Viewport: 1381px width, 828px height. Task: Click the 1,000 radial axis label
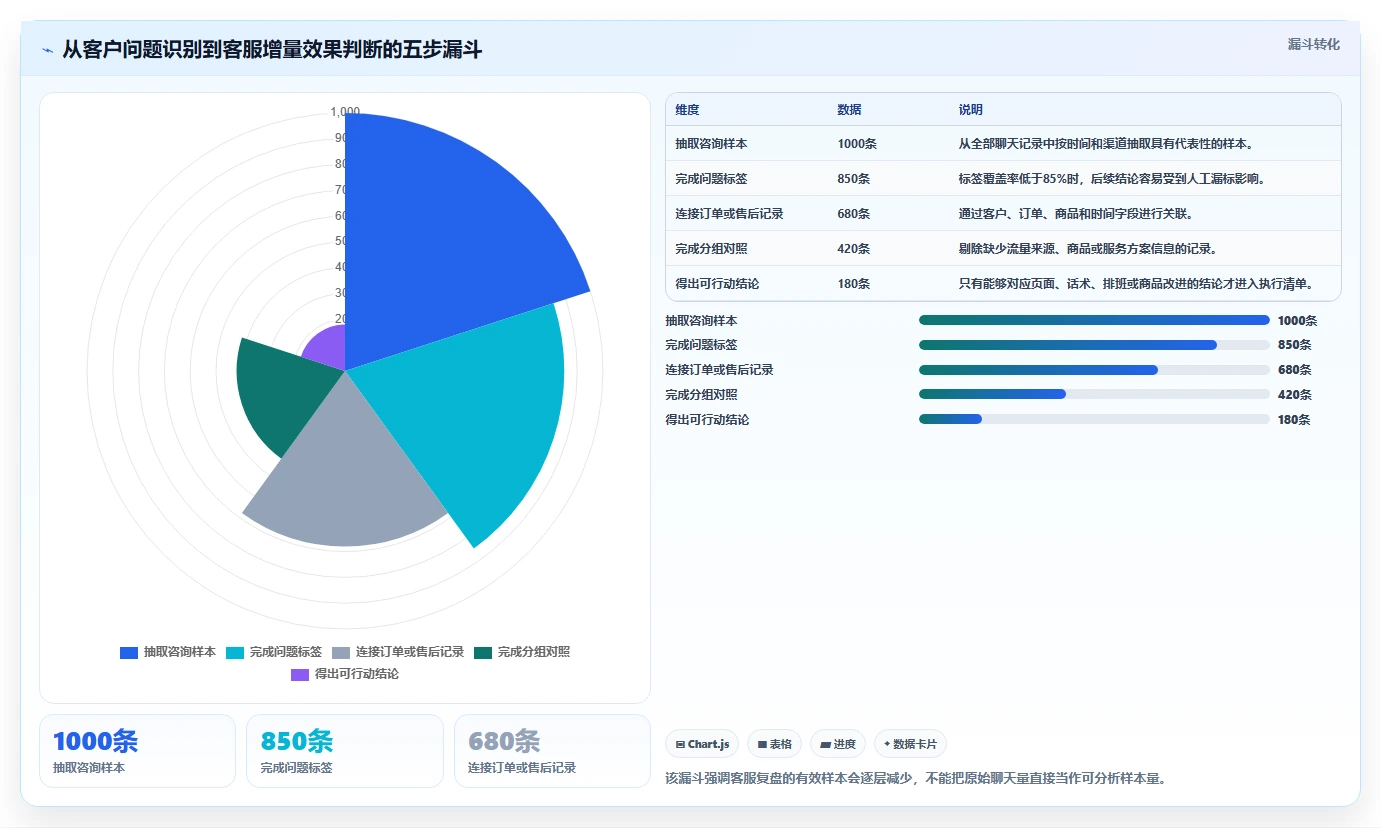pyautogui.click(x=345, y=112)
